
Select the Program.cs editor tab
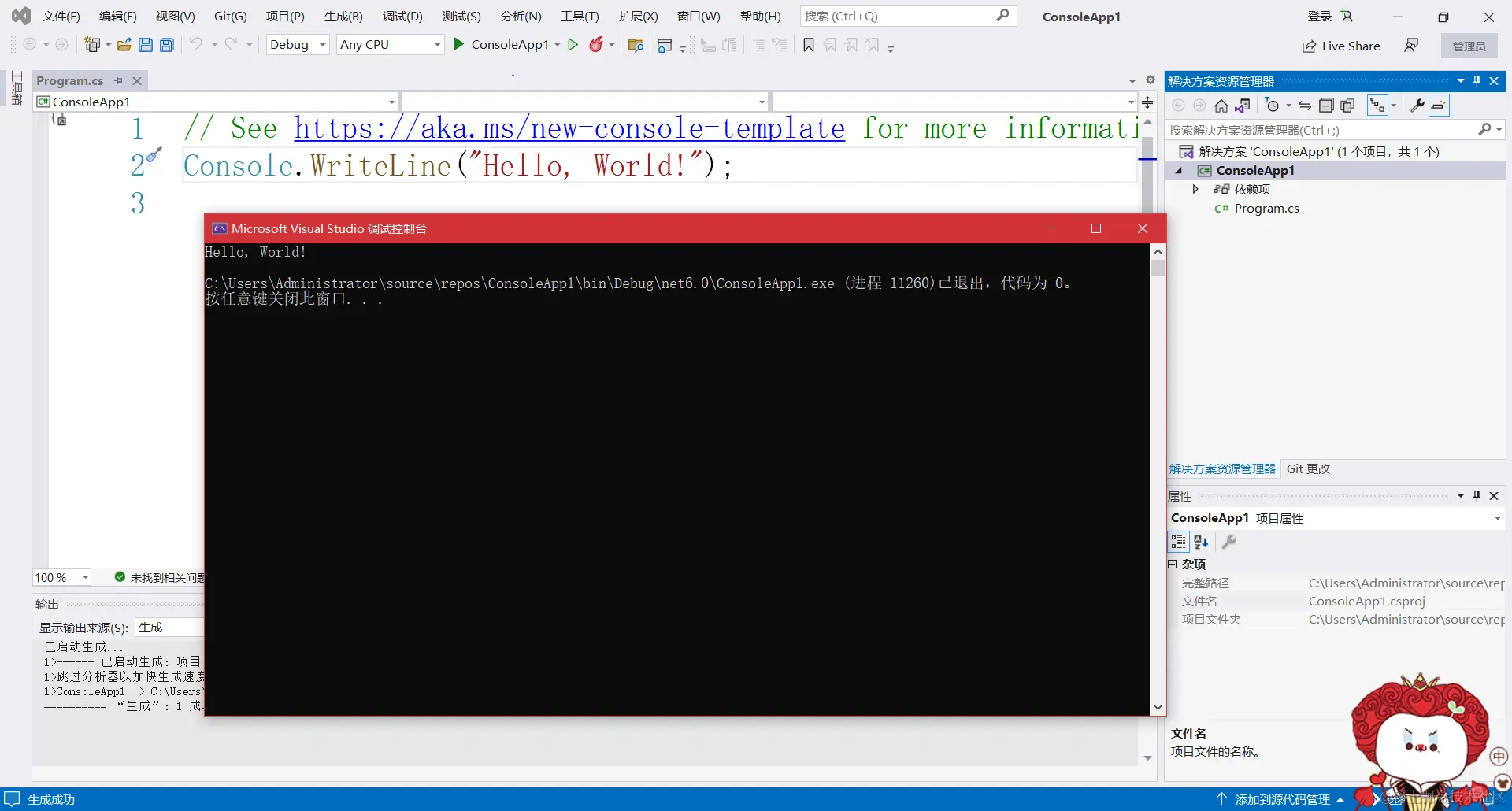(70, 80)
